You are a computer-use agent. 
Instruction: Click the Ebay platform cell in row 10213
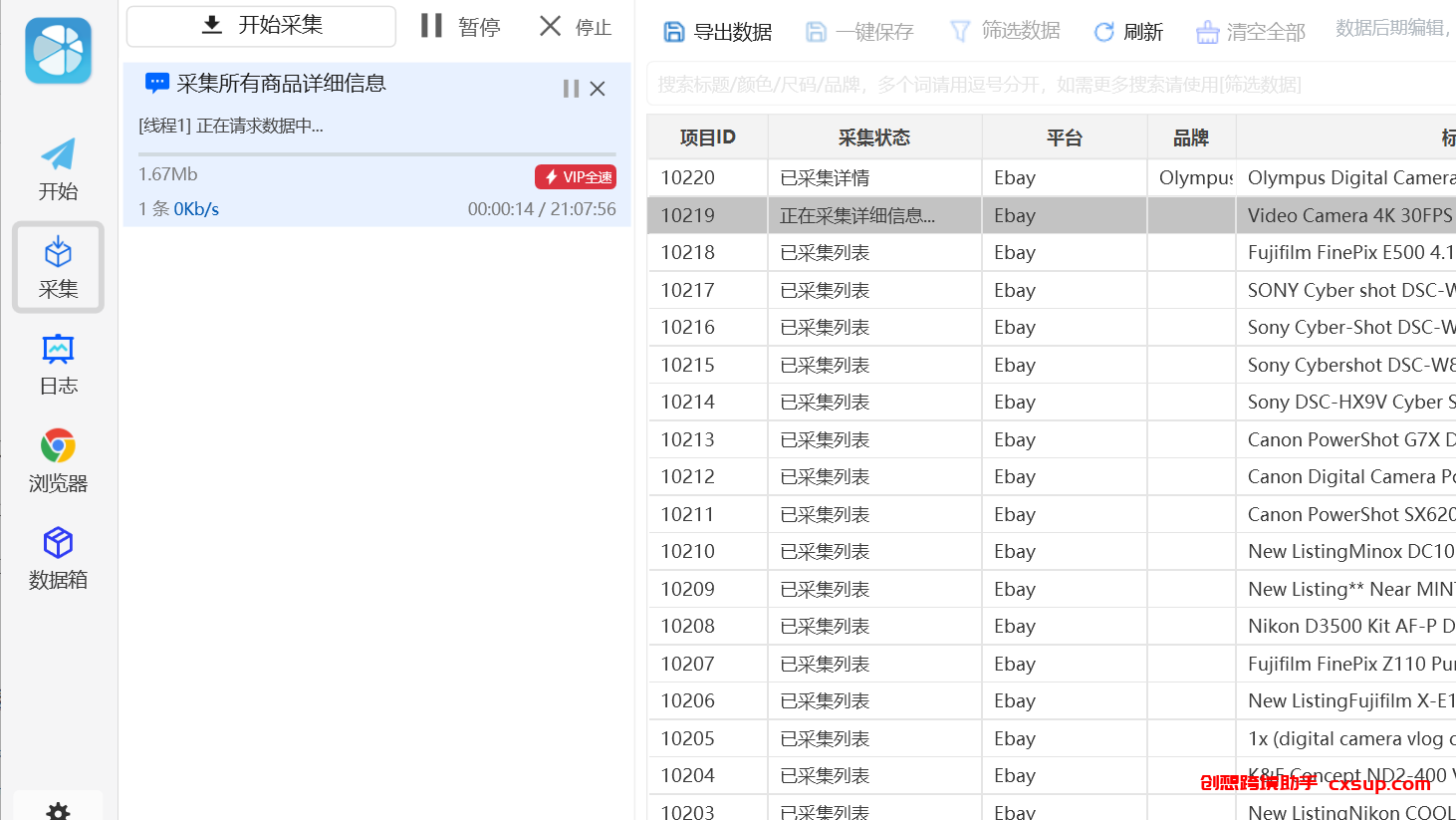(x=1065, y=439)
